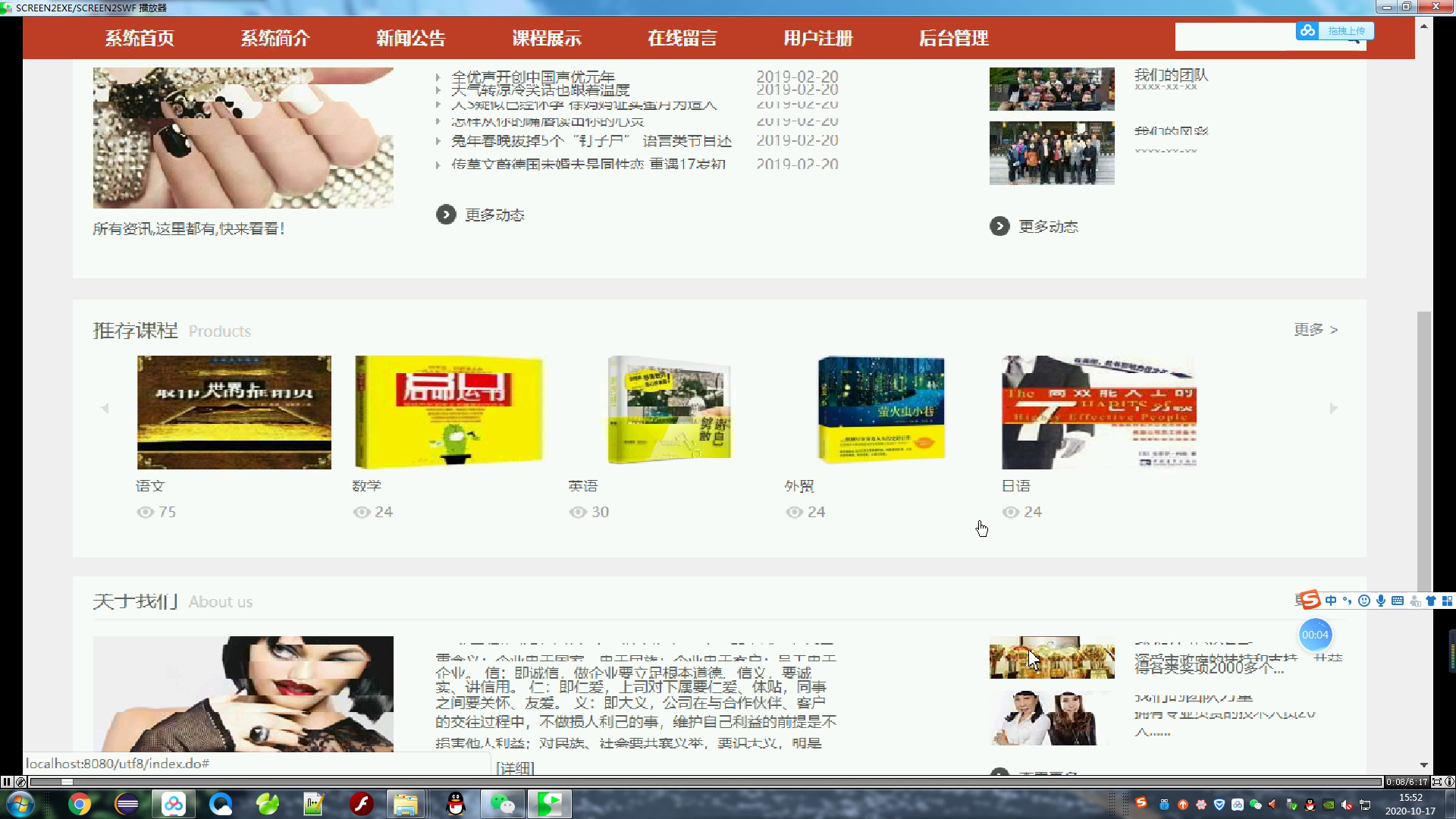Open the 英语 course book cover
This screenshot has height=819, width=1456.
pos(669,410)
